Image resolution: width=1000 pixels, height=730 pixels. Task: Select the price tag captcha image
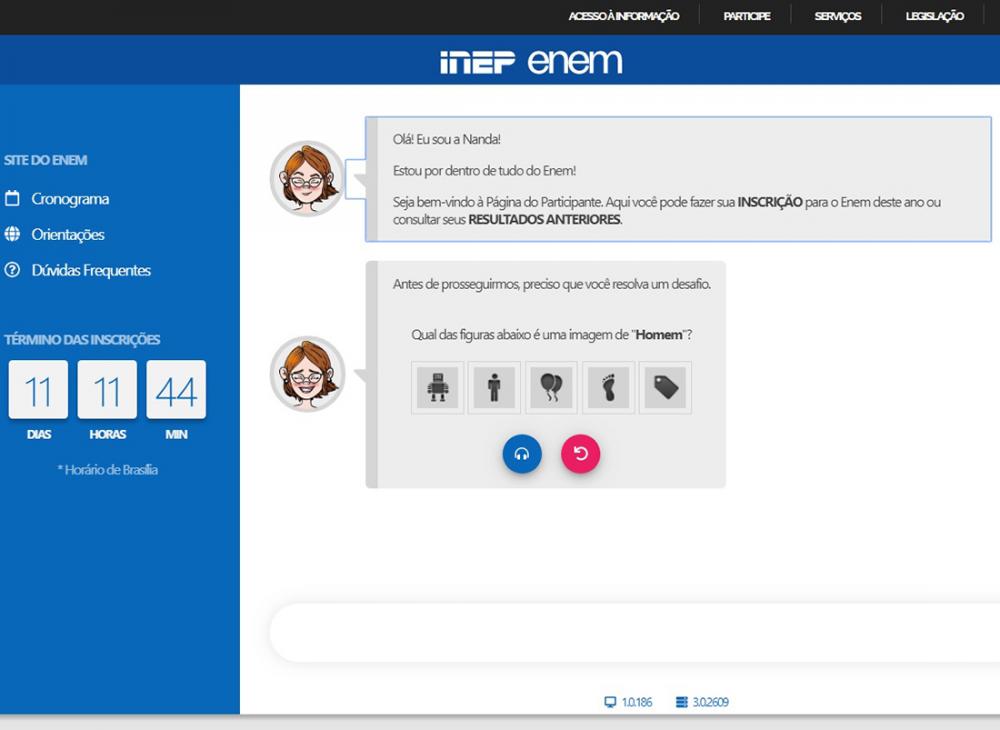click(x=665, y=388)
